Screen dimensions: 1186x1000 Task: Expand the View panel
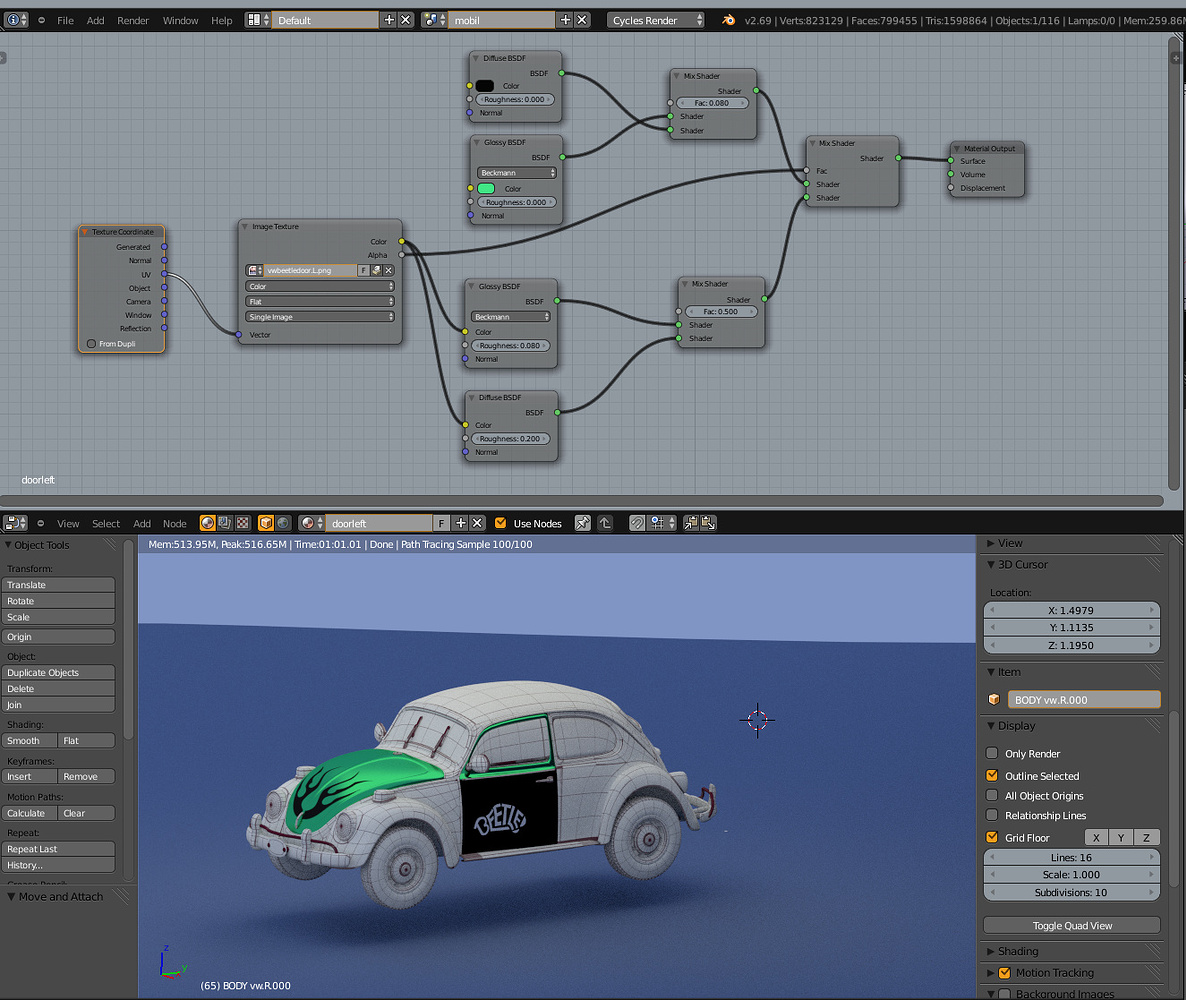tap(991, 543)
